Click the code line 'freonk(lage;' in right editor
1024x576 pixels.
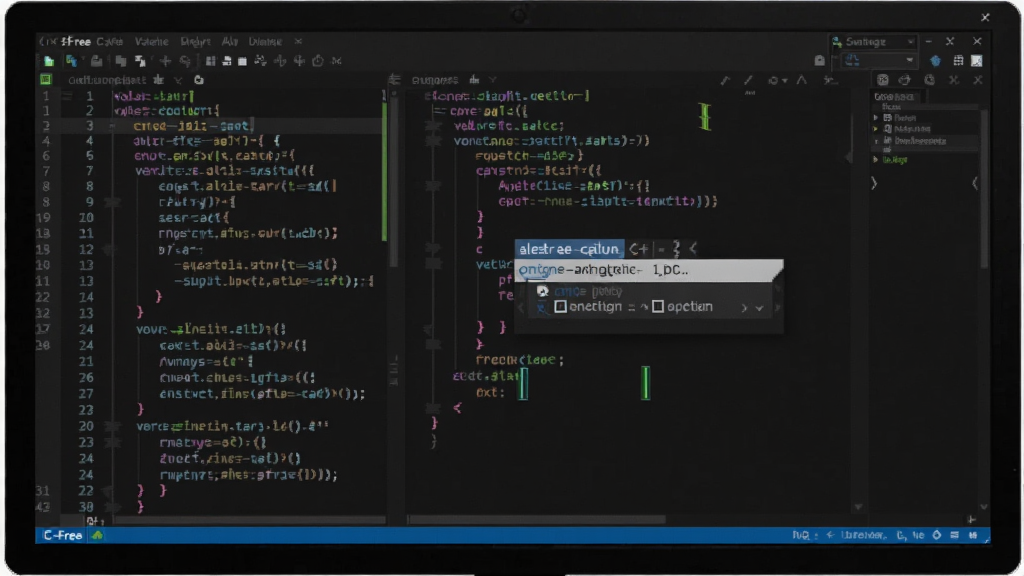520,360
